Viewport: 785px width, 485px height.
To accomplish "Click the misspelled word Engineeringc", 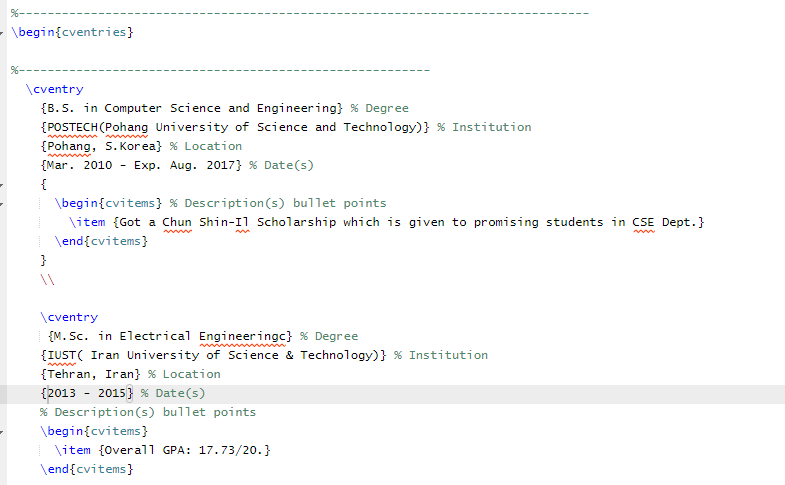I will tap(245, 336).
